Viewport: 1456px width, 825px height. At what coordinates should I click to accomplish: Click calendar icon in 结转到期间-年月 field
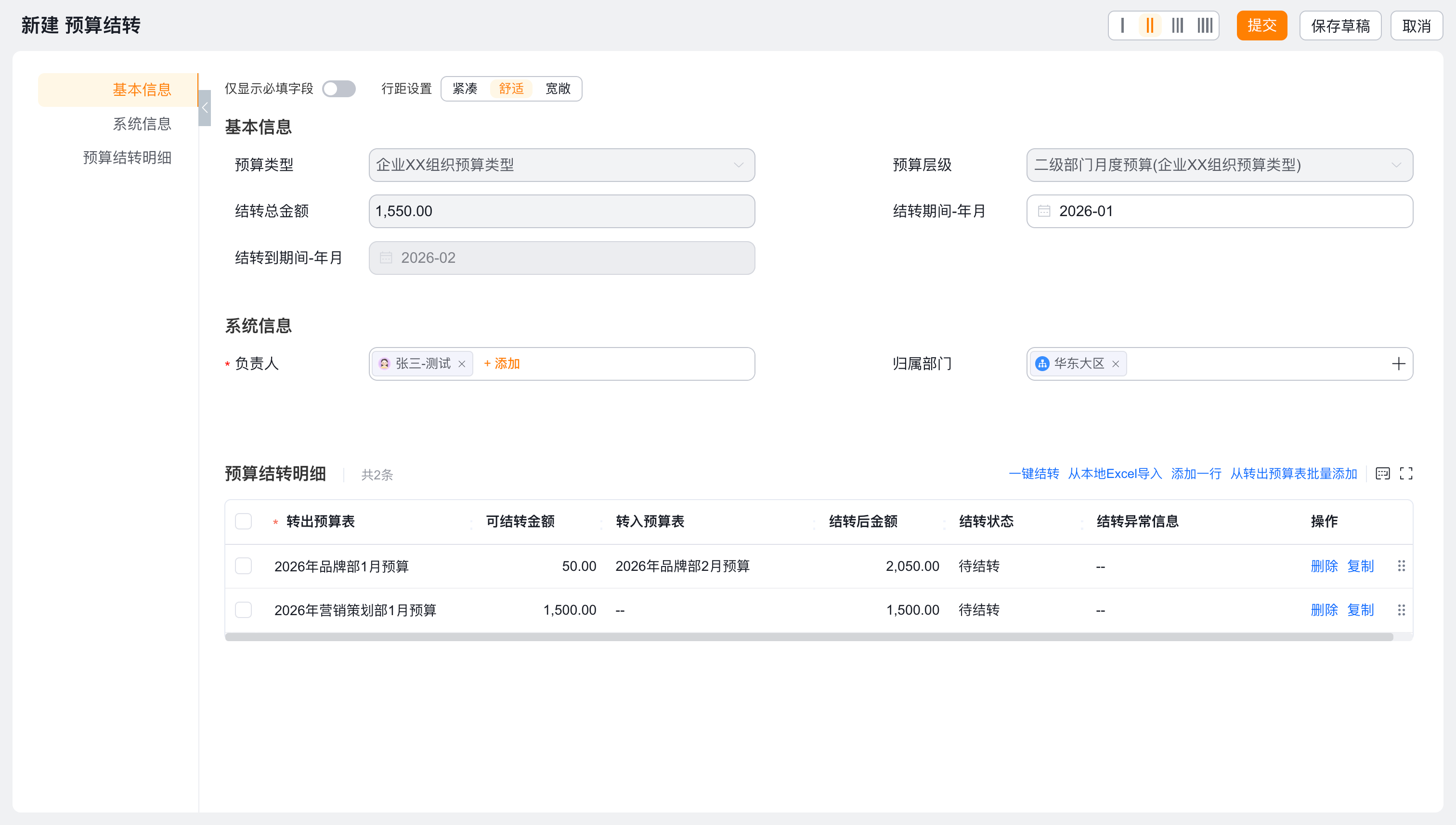pyautogui.click(x=386, y=258)
